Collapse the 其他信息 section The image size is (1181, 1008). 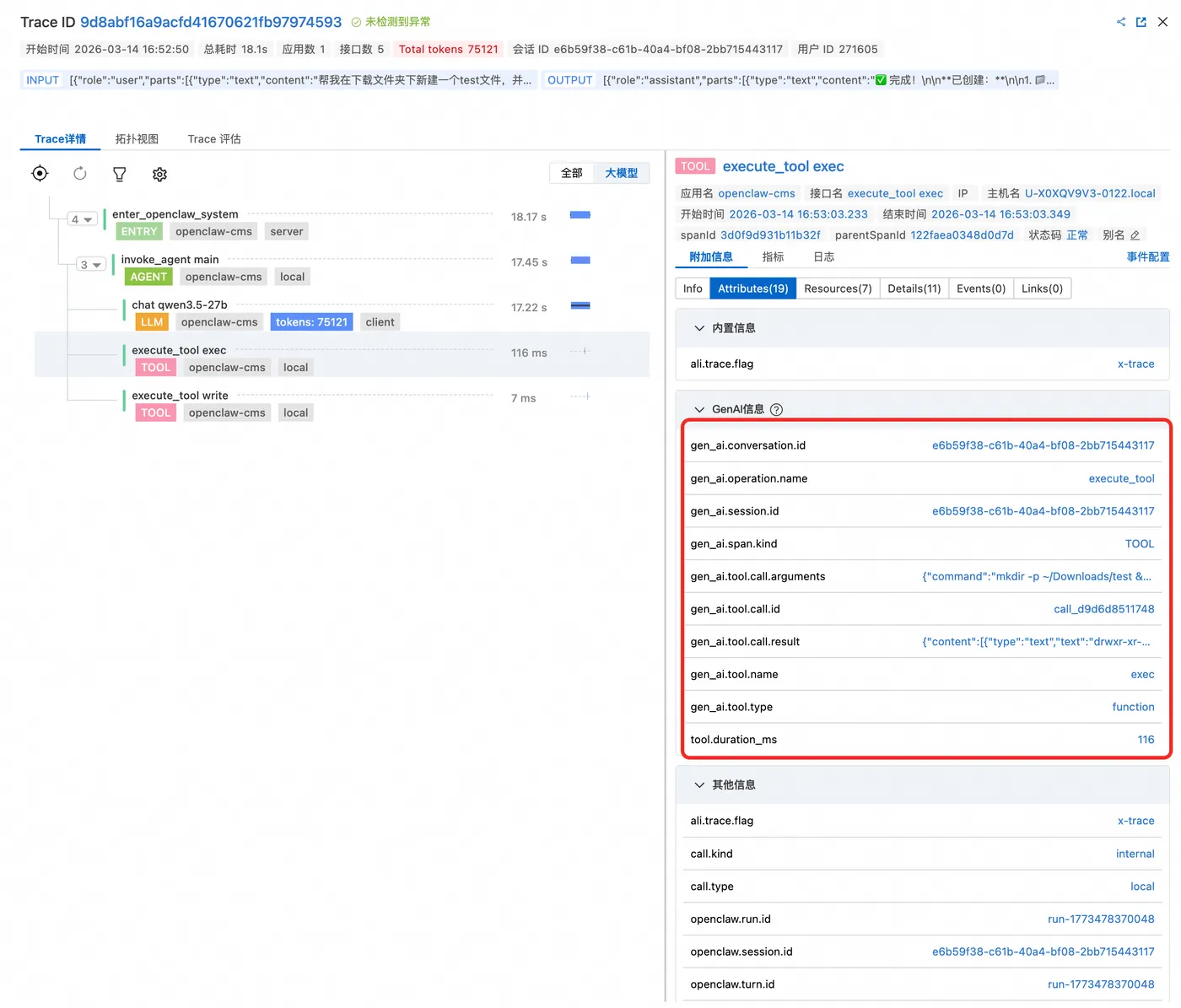(x=699, y=785)
